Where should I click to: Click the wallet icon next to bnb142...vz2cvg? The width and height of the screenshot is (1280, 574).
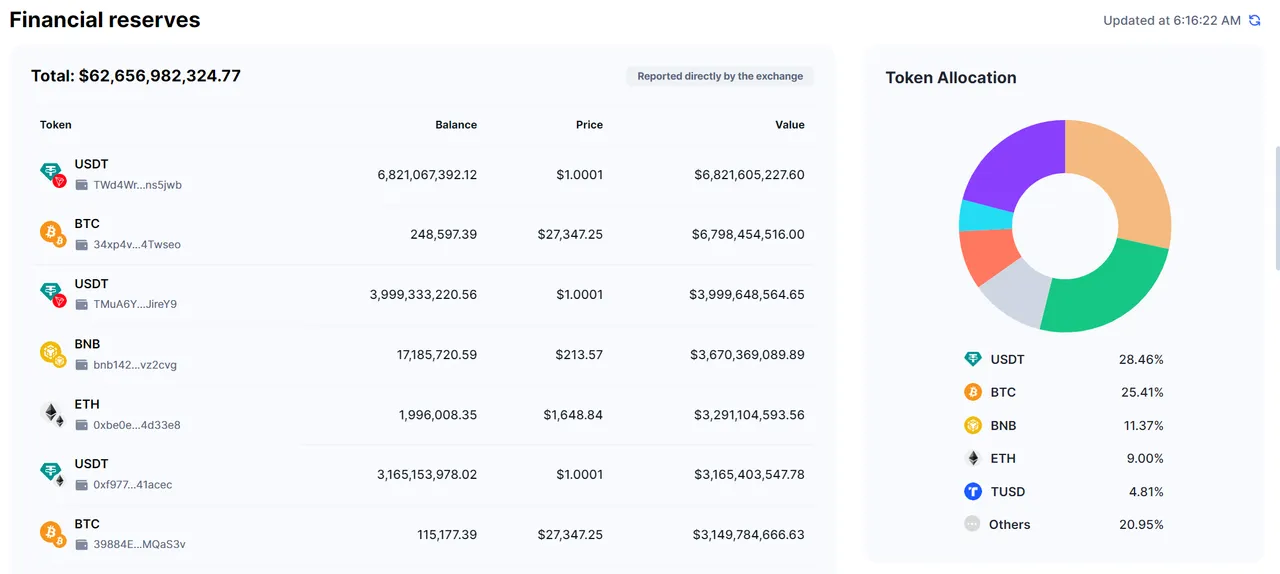click(82, 365)
